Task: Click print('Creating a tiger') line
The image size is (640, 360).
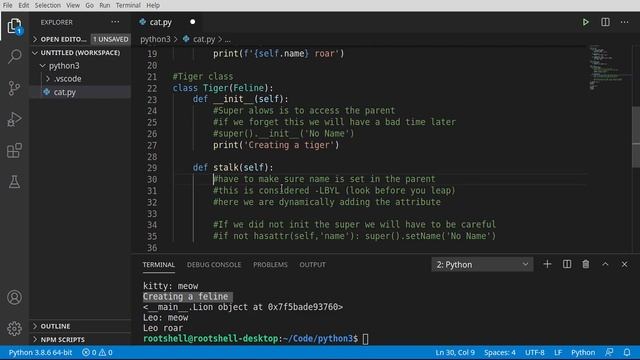Action: tap(276, 145)
